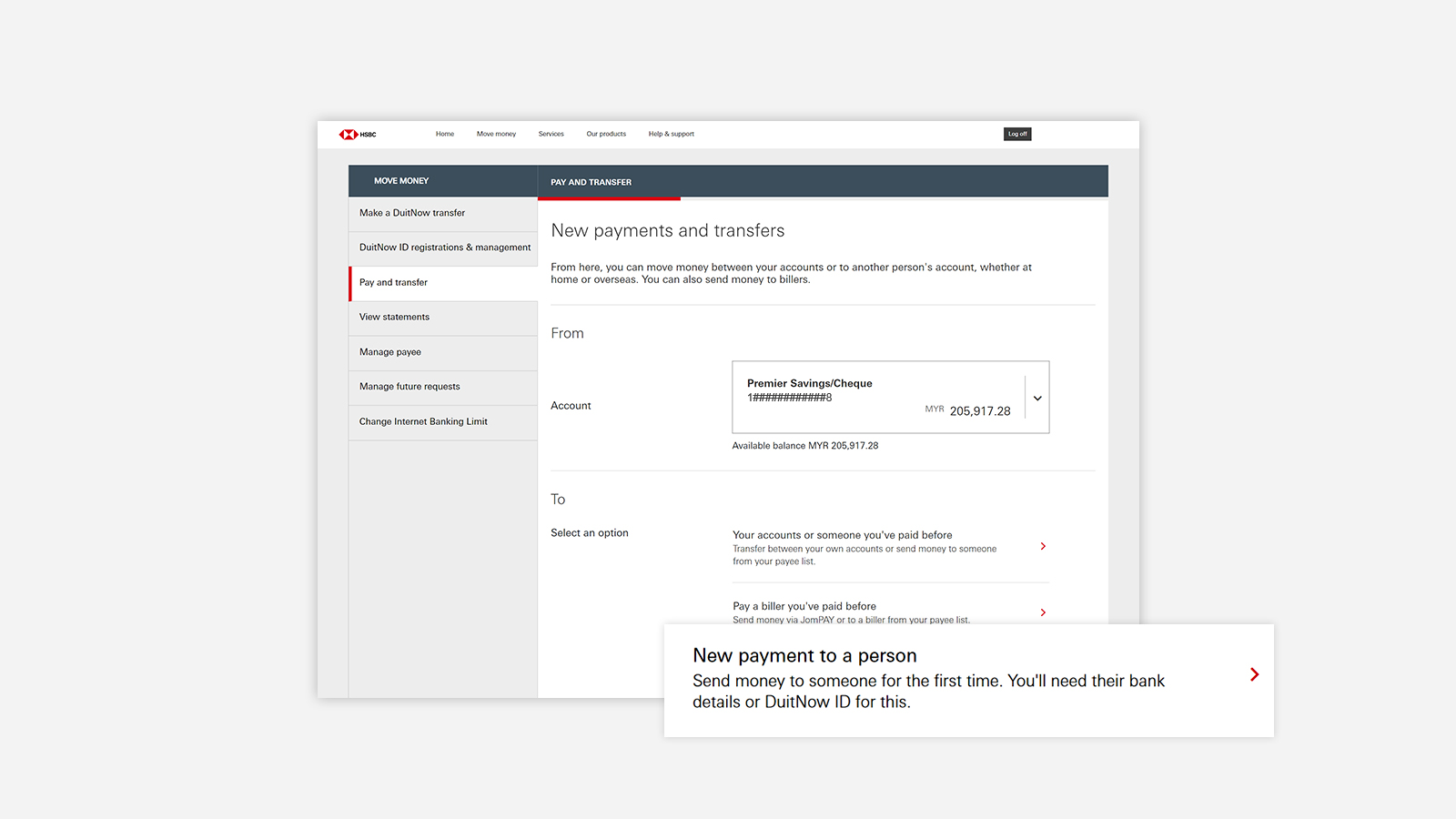Open the Move money menu
Viewport: 1456px width, 819px height.
pyautogui.click(x=496, y=134)
